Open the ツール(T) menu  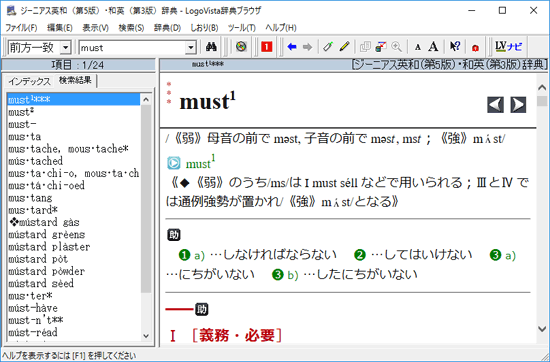[x=241, y=28]
